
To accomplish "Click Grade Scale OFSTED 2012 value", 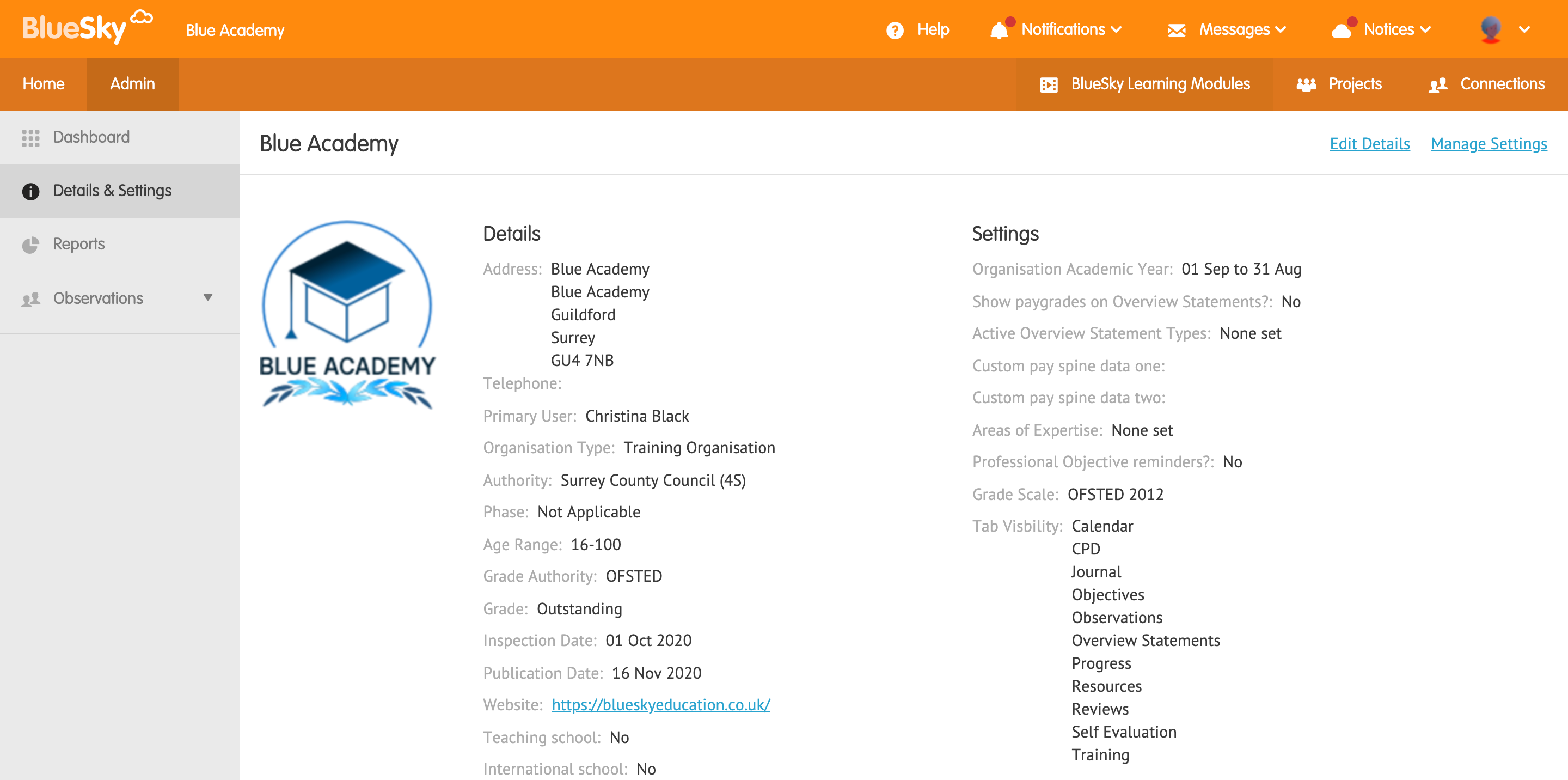I will 1115,495.
